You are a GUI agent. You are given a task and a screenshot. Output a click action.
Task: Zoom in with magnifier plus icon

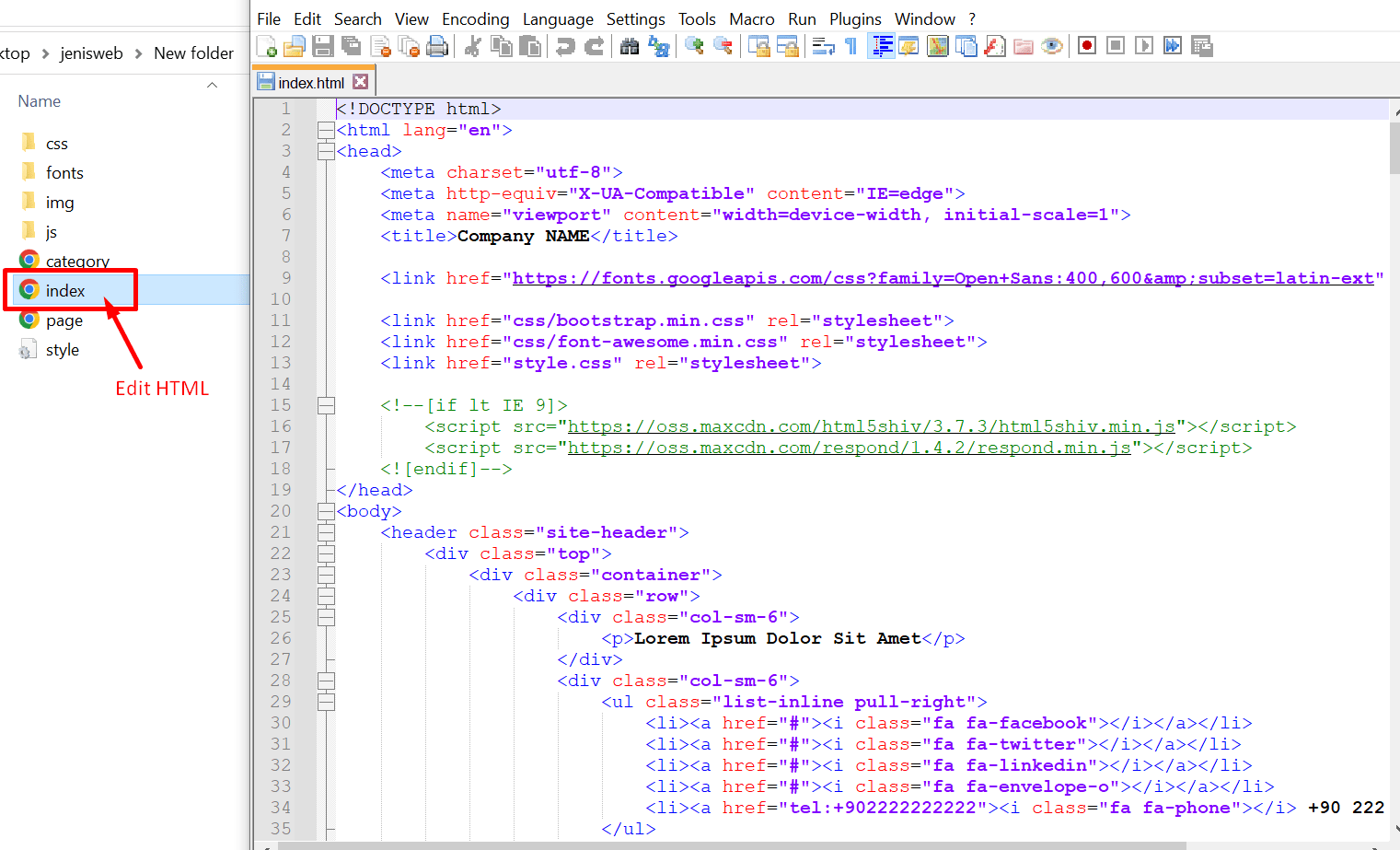pyautogui.click(x=694, y=46)
